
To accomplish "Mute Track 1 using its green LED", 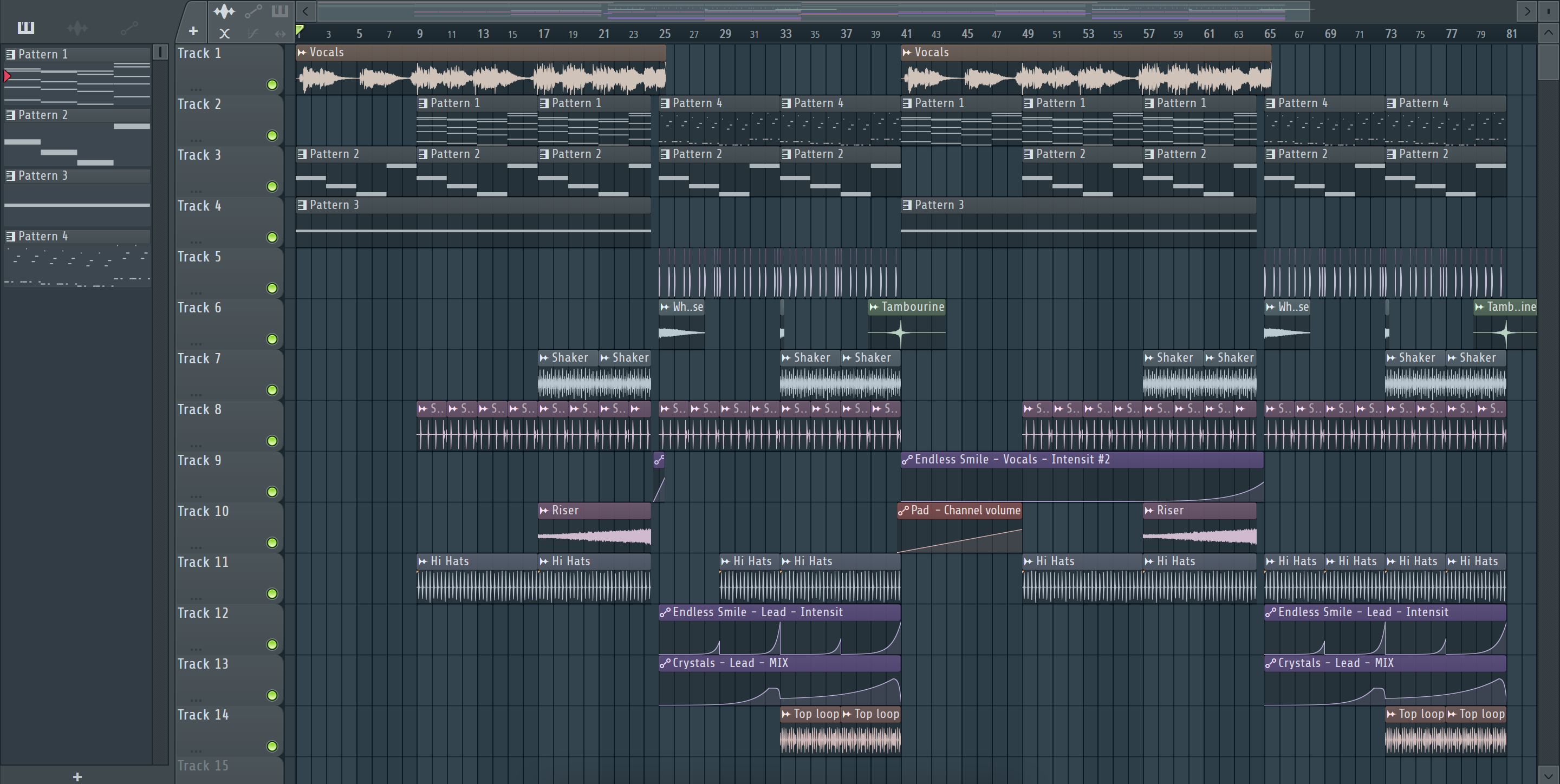I will [x=272, y=85].
